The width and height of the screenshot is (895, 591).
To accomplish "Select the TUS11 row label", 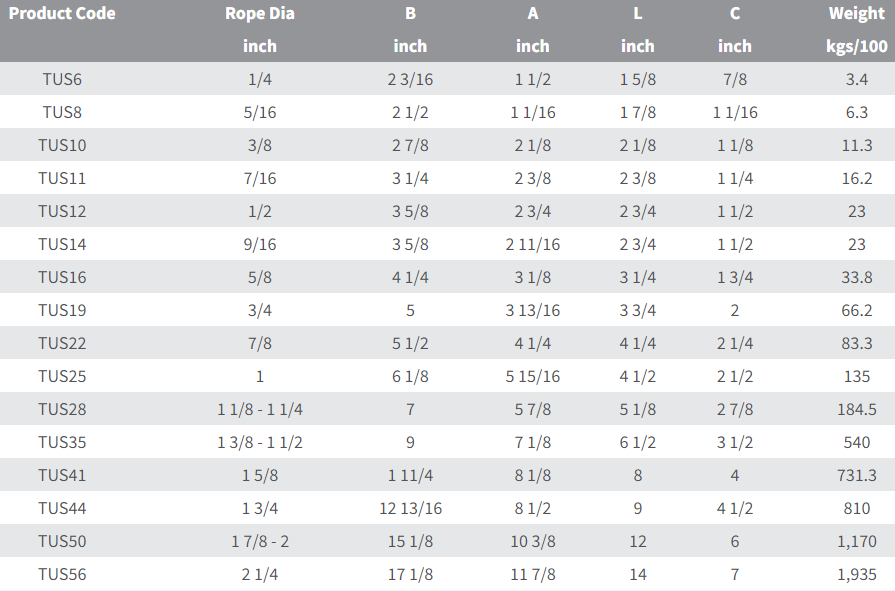I will click(62, 179).
